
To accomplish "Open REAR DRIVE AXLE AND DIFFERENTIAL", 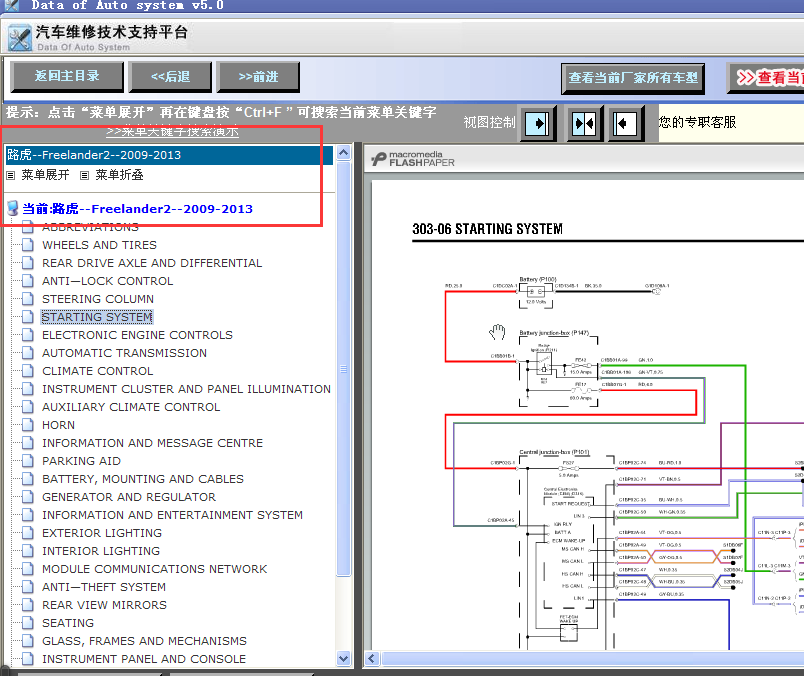I will tap(152, 263).
